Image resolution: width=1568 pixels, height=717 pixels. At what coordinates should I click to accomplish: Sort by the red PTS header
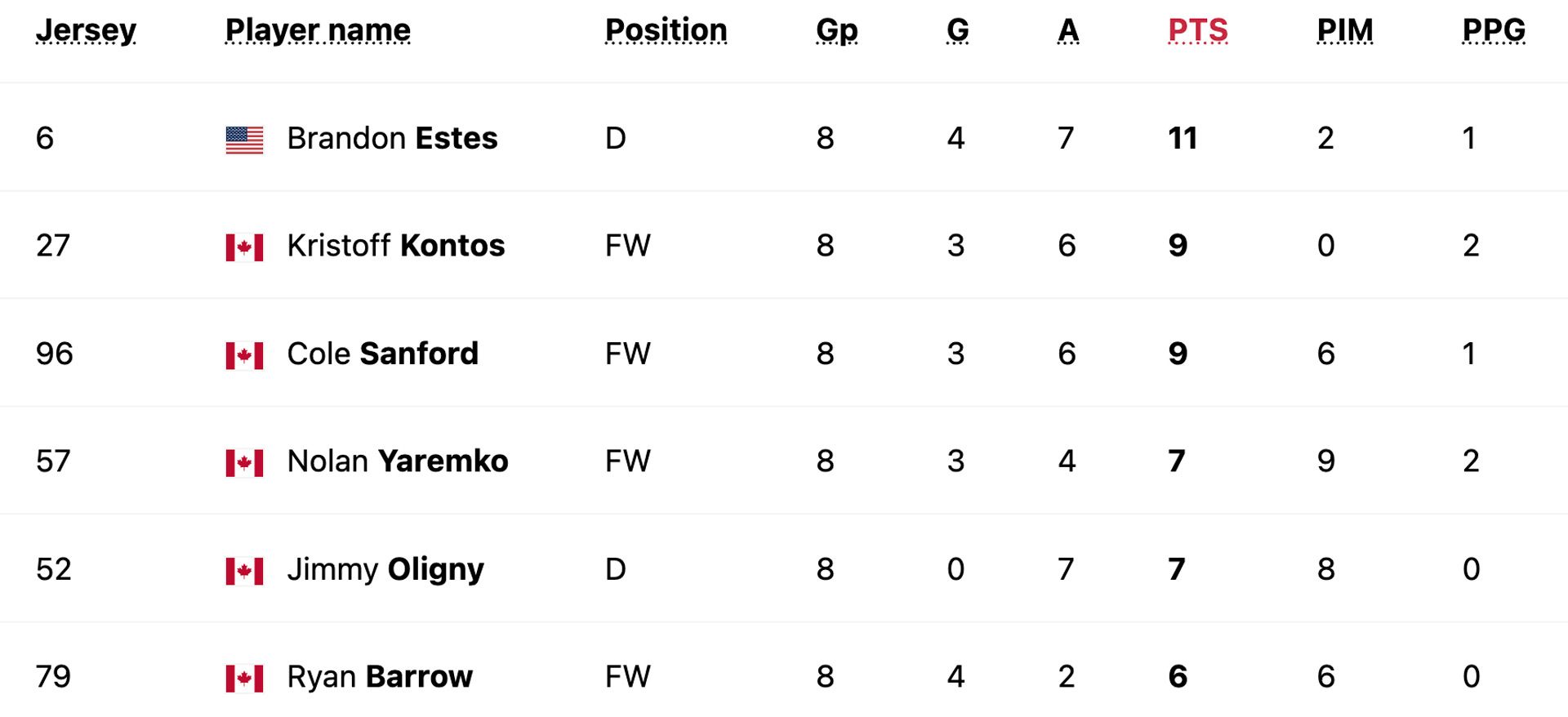click(1197, 30)
